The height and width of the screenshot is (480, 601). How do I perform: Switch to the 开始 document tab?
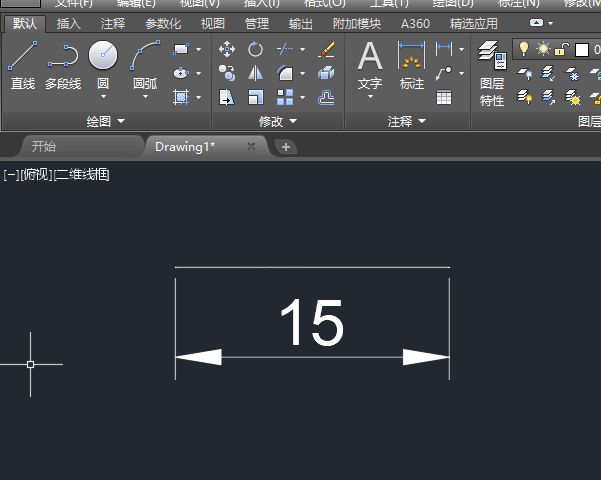[44, 146]
